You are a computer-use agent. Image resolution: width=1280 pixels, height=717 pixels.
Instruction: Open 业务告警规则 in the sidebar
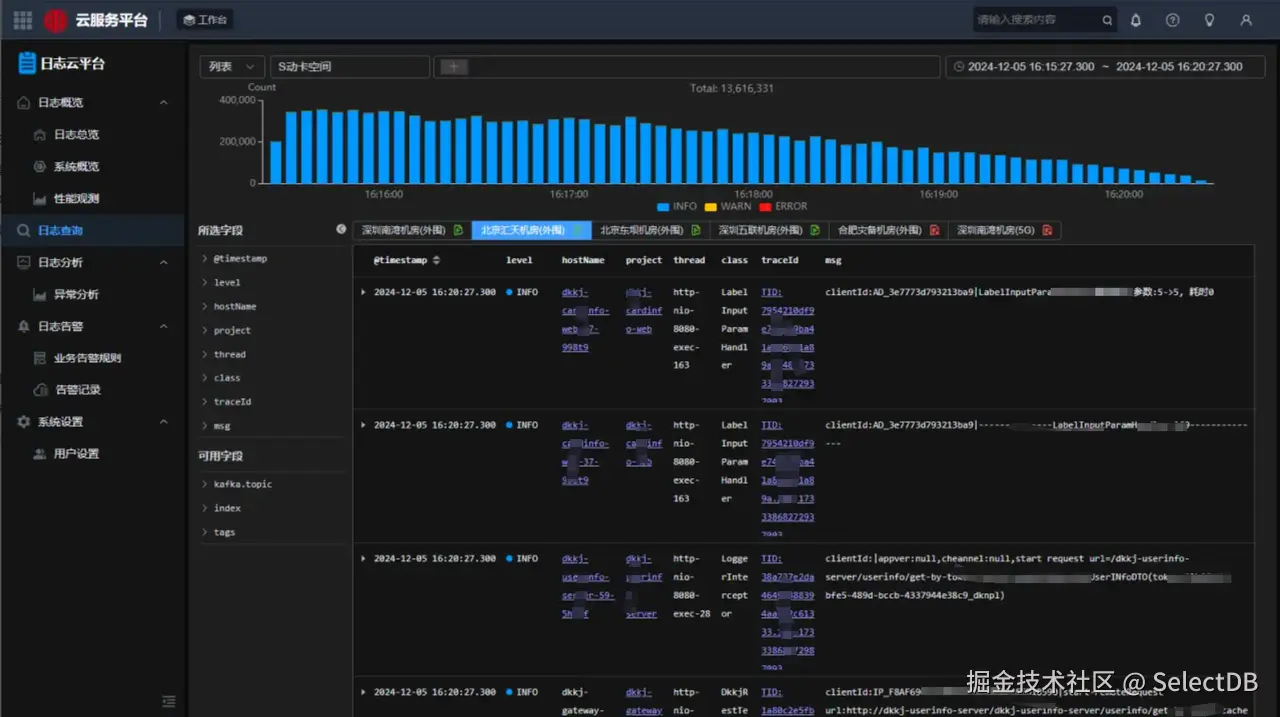[x=87, y=358]
